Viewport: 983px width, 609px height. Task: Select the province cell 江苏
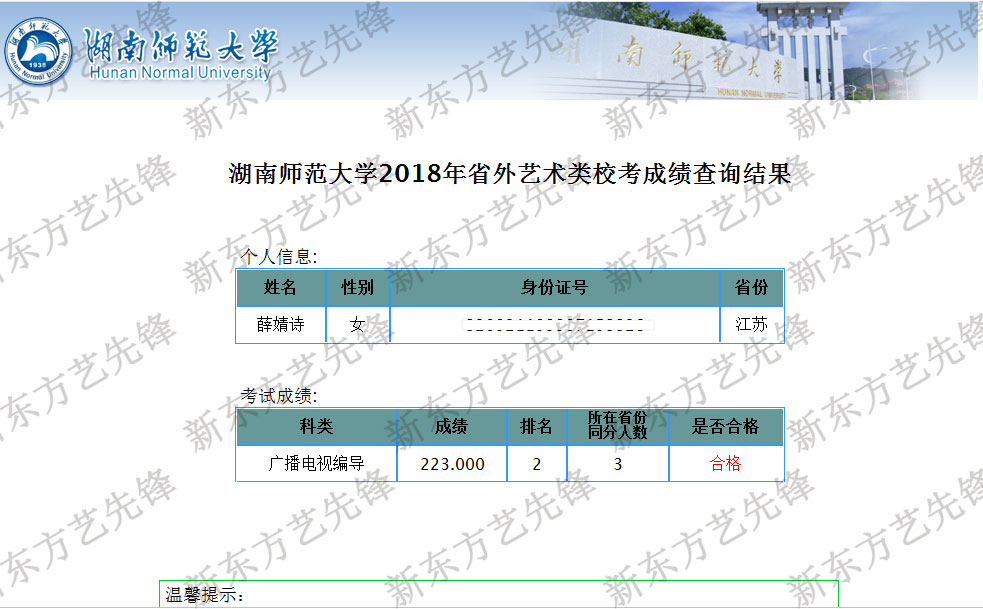[x=752, y=324]
